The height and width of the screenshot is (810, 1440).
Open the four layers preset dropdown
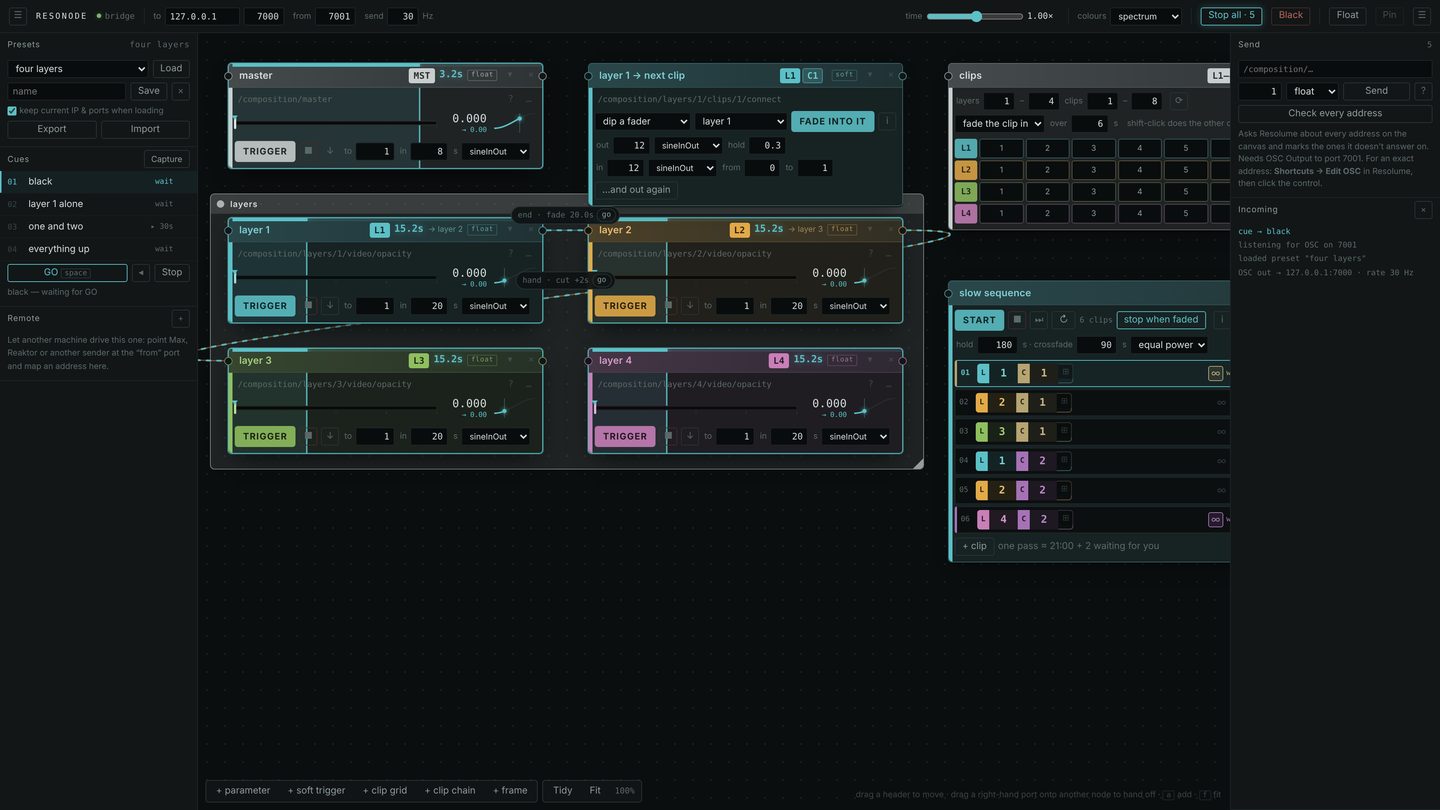pyautogui.click(x=78, y=69)
